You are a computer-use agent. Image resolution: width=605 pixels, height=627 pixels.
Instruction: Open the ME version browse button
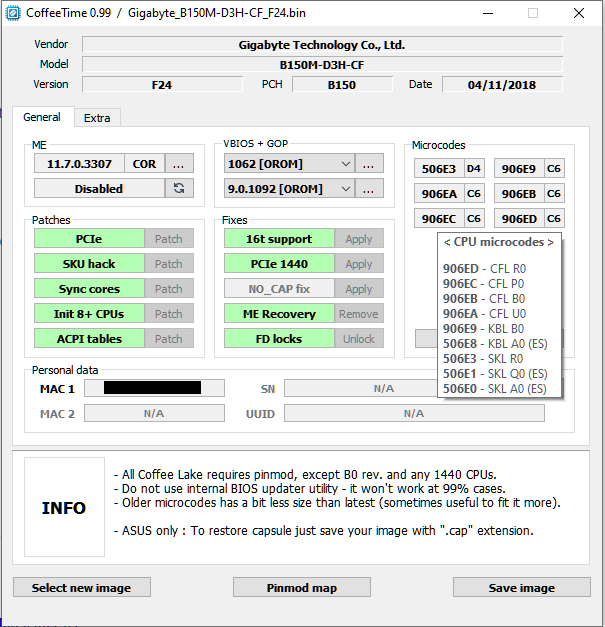[x=179, y=164]
